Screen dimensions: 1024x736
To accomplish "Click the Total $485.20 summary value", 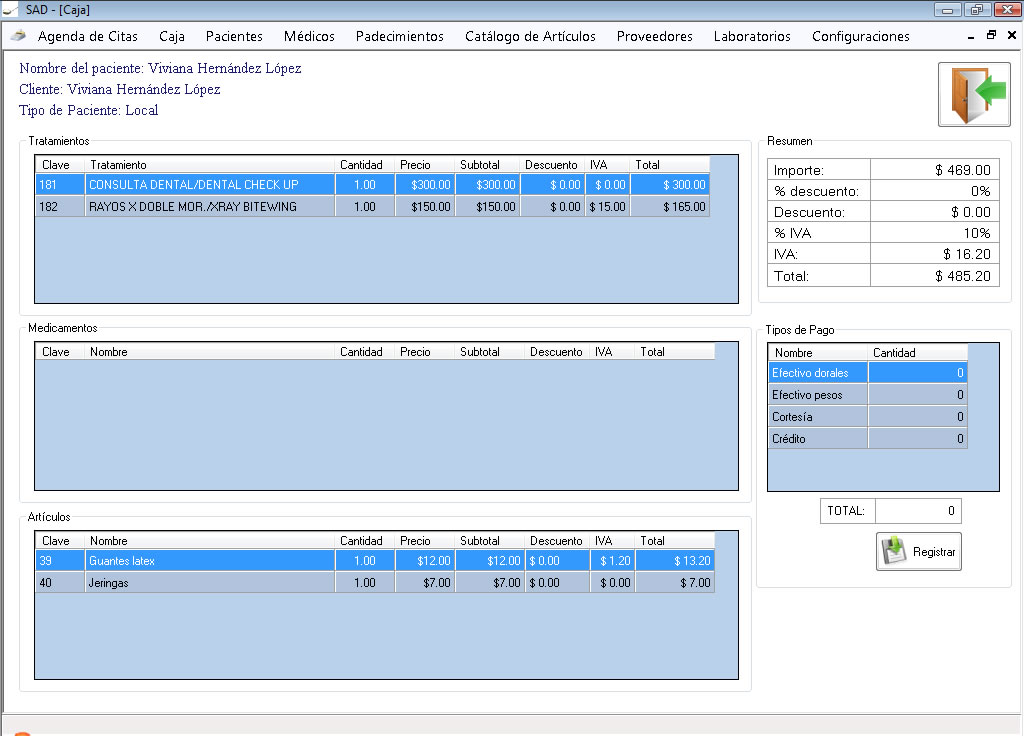I will [x=935, y=276].
